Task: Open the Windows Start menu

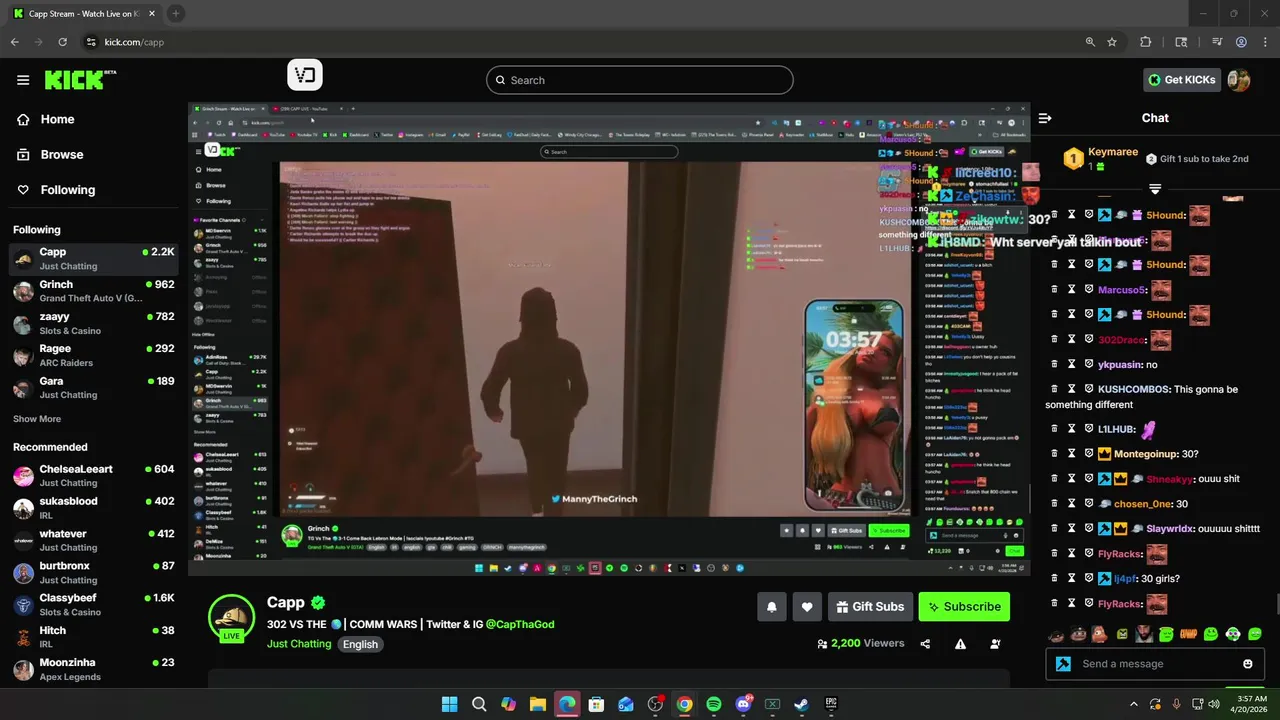Action: pos(450,704)
